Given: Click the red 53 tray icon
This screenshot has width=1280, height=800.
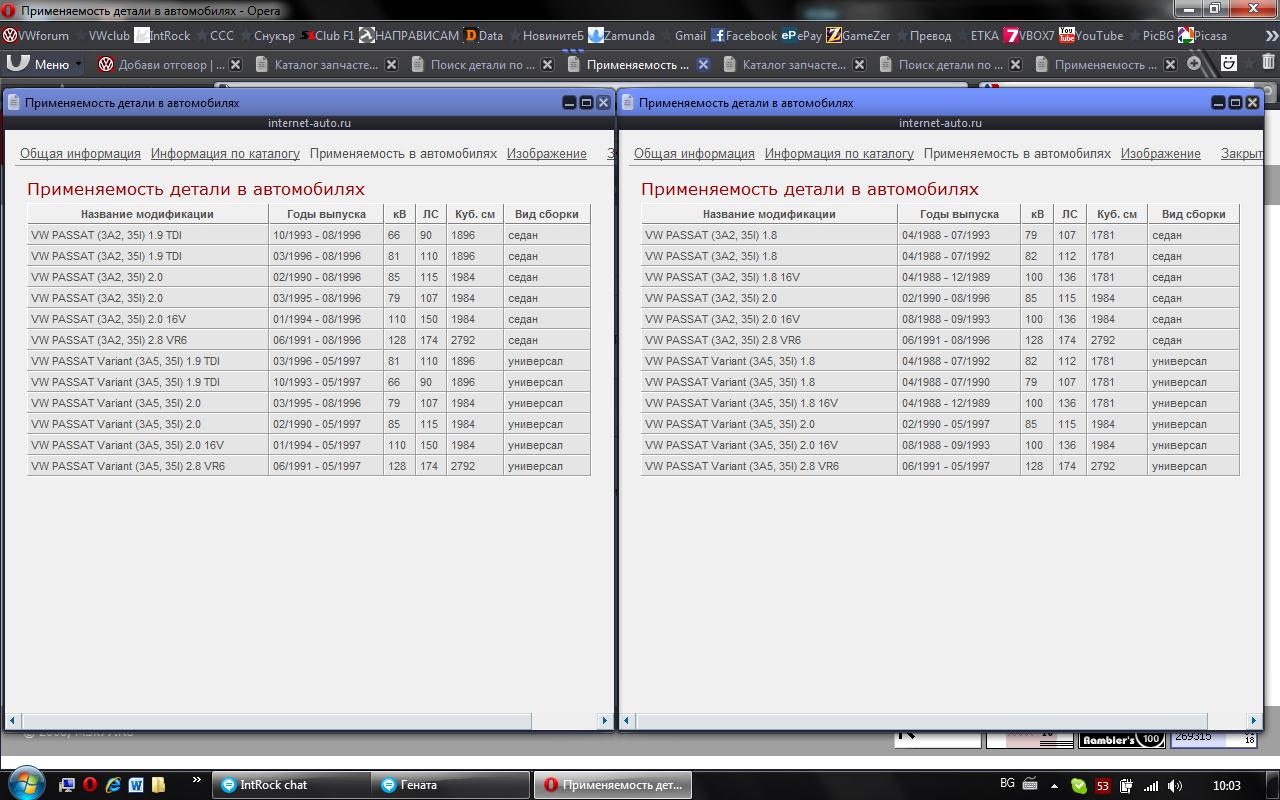Looking at the screenshot, I should [1103, 786].
